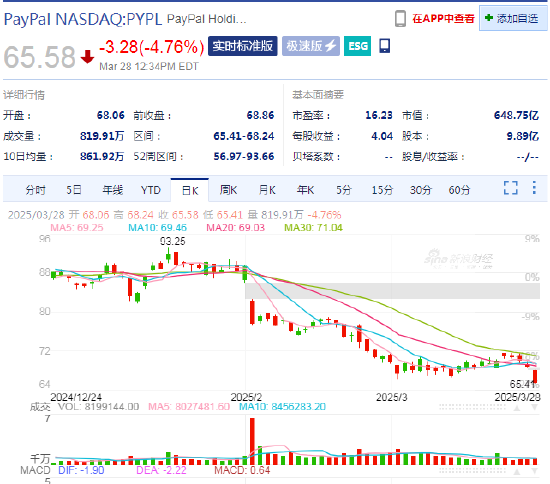Show the 15分 minute chart tab
Screen dimensions: 550x484
382,190
